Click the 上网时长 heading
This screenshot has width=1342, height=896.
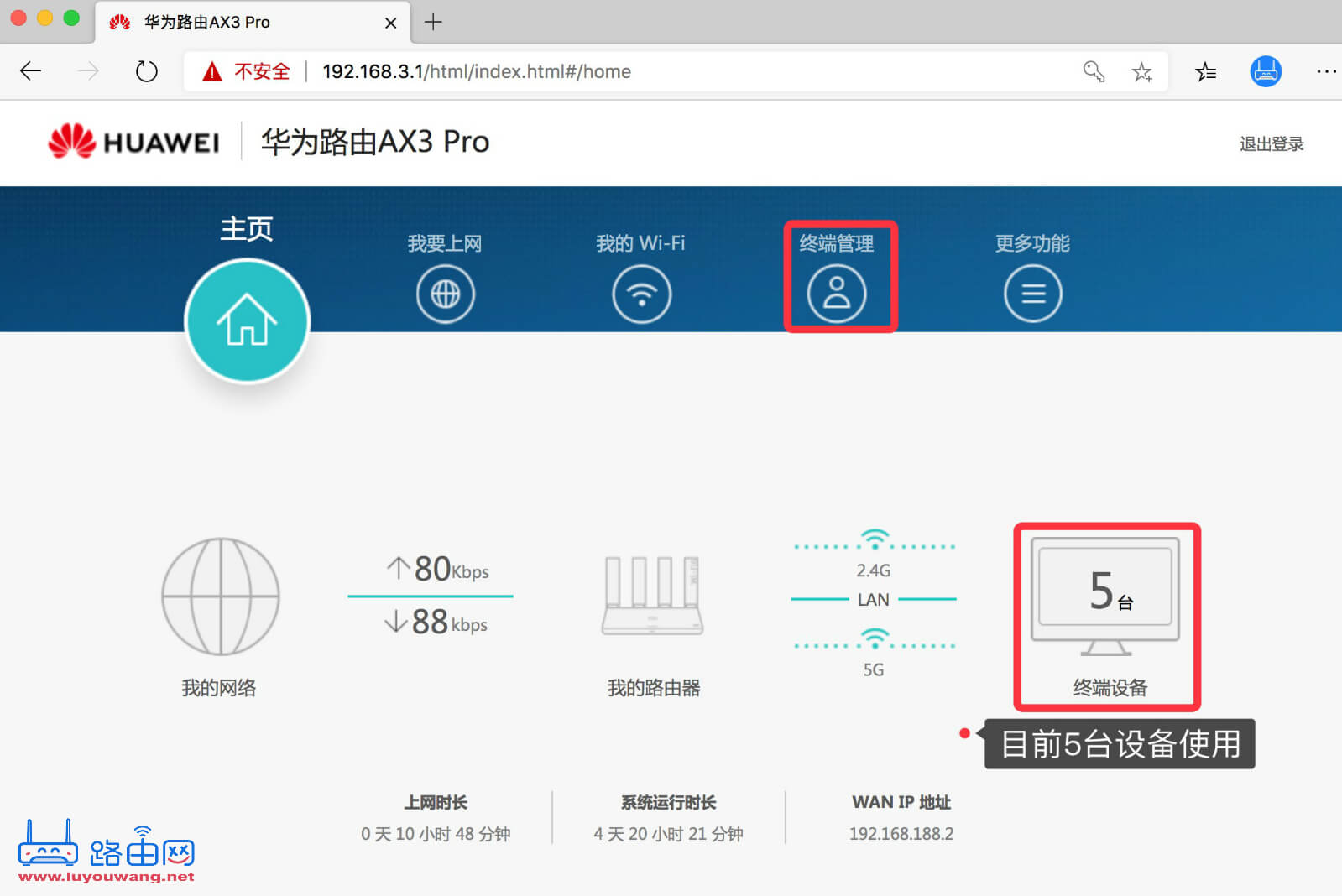436,803
